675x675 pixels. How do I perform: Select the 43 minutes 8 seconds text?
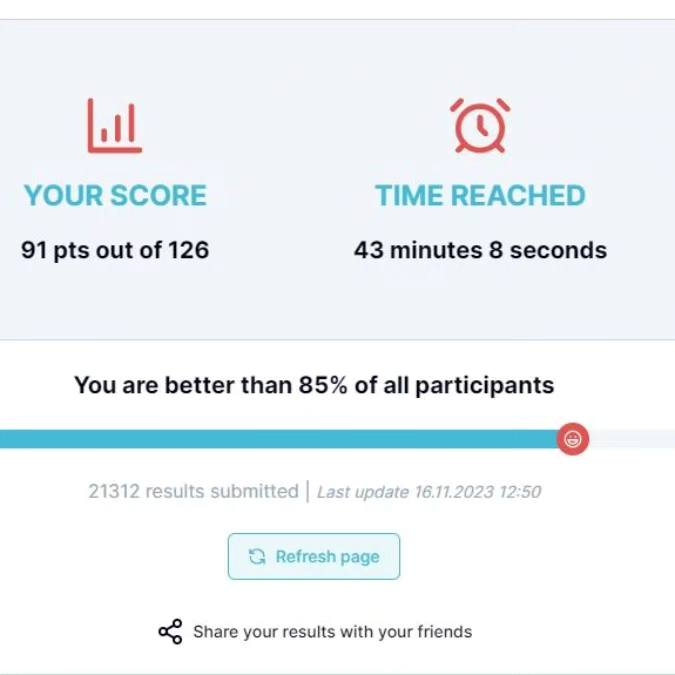coord(480,250)
